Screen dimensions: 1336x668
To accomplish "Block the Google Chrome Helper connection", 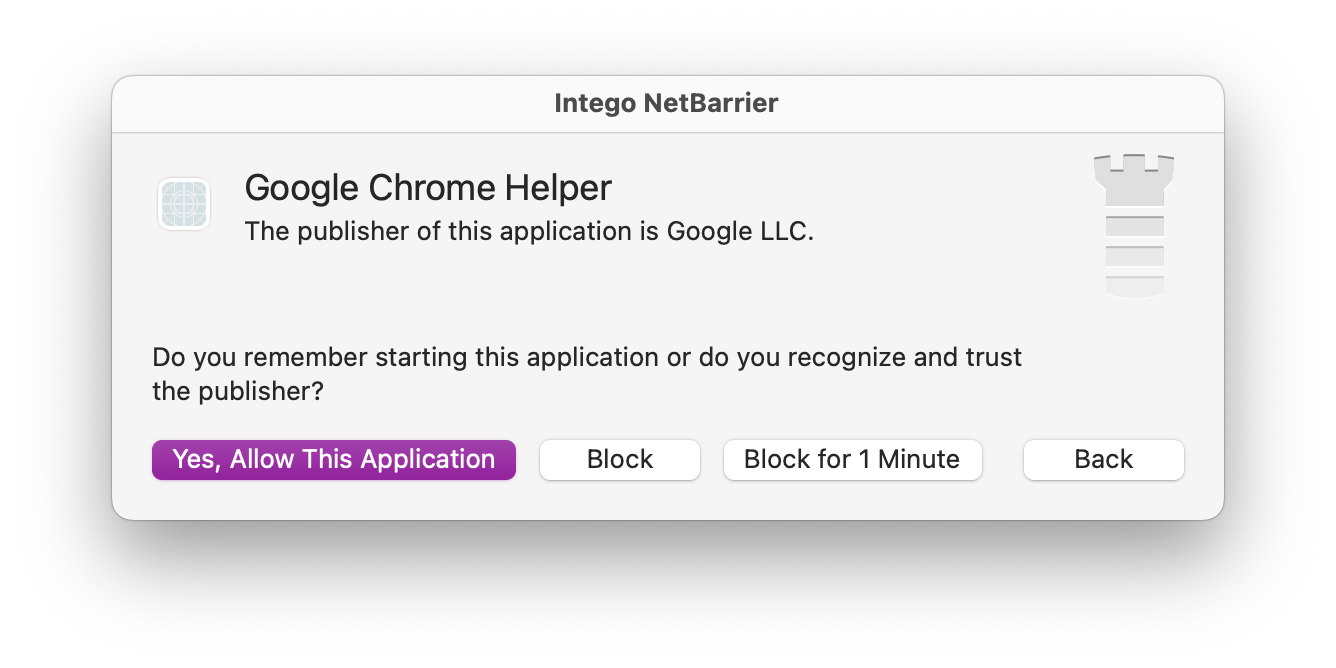I will 620,460.
